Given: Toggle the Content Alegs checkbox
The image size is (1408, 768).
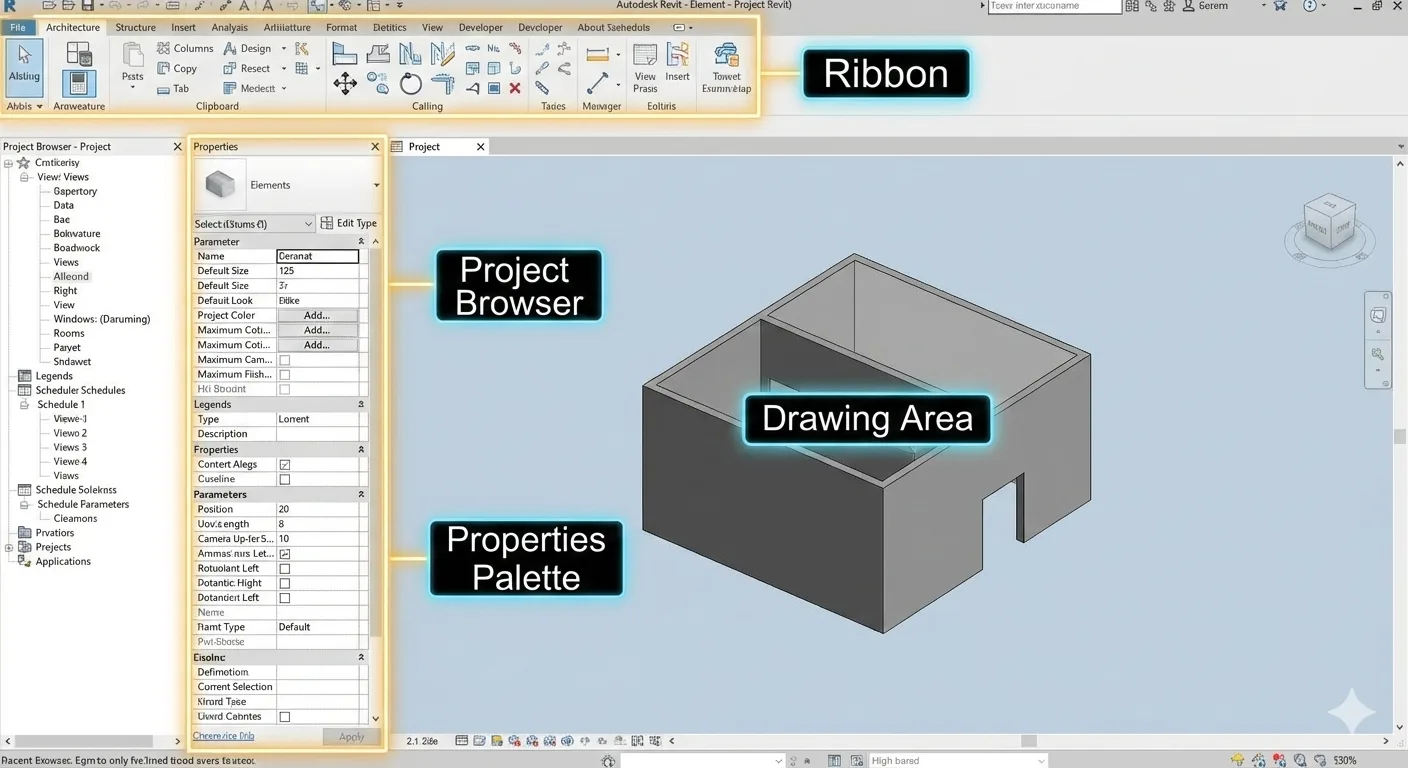Looking at the screenshot, I should click(285, 465).
